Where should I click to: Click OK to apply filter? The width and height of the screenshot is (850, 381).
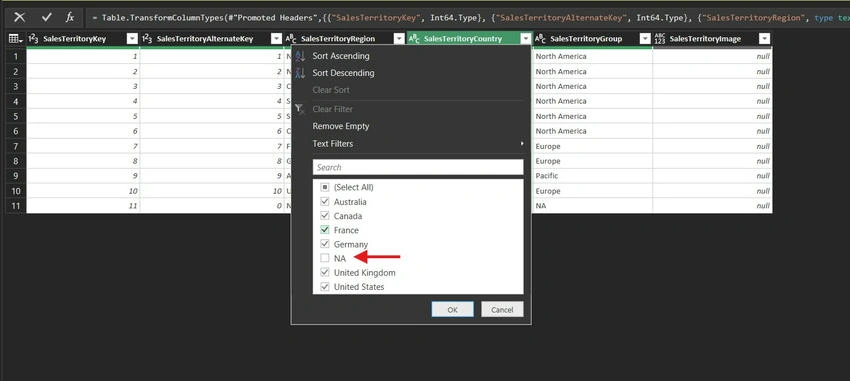(453, 309)
